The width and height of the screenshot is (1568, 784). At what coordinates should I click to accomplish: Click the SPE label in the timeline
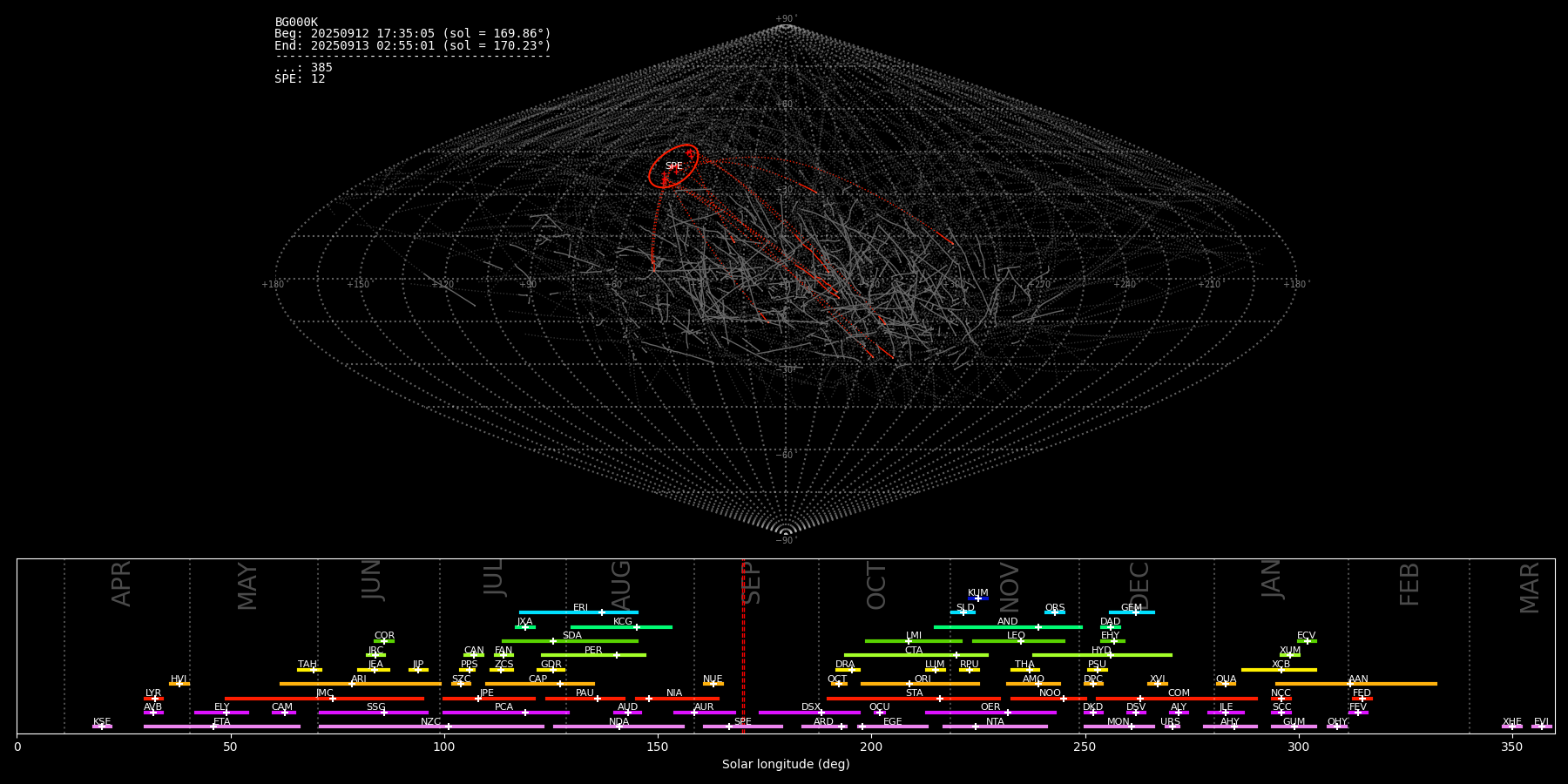click(743, 722)
